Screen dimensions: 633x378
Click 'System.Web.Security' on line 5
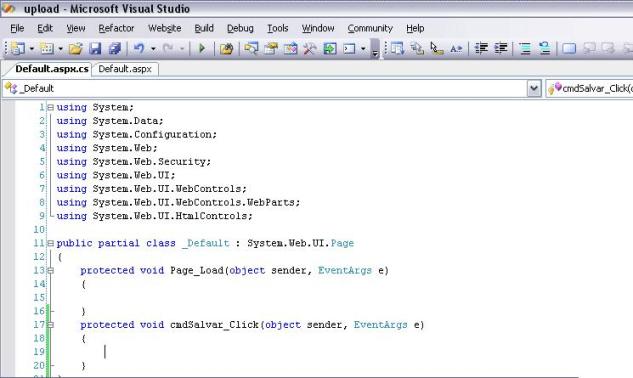coord(149,162)
